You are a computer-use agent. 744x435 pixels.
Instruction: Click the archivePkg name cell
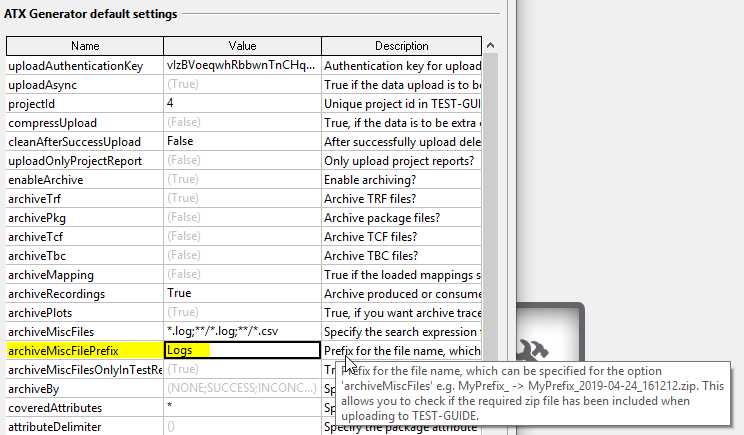[85, 217]
